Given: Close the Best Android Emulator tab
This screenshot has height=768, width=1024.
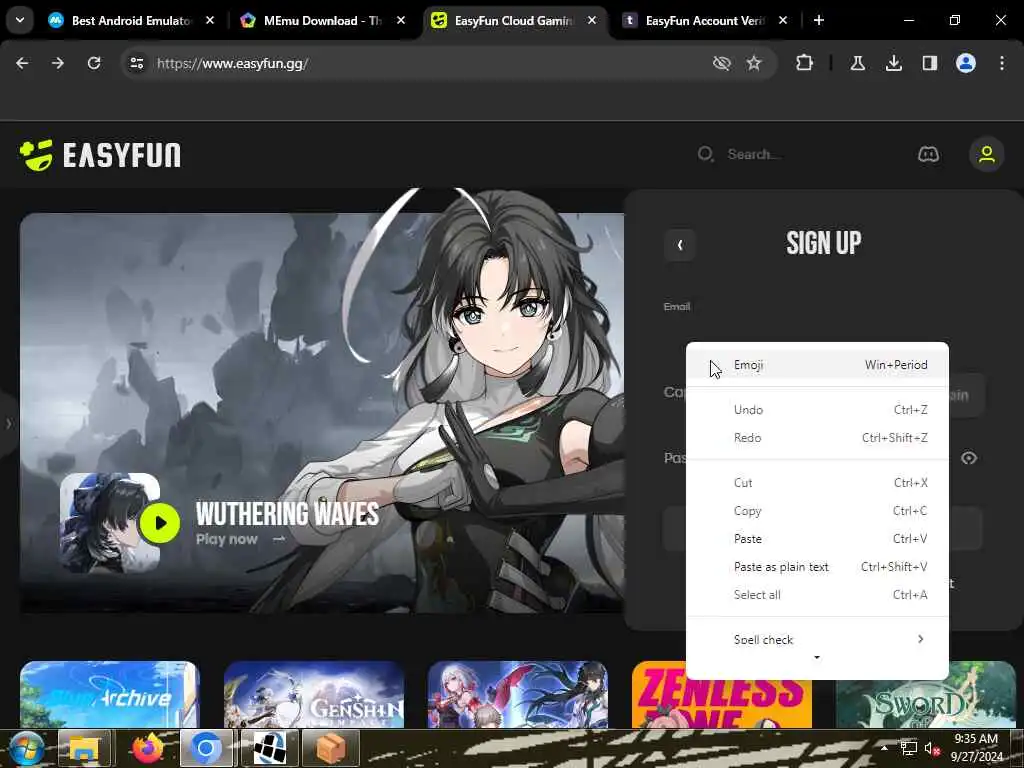Looking at the screenshot, I should 210,20.
